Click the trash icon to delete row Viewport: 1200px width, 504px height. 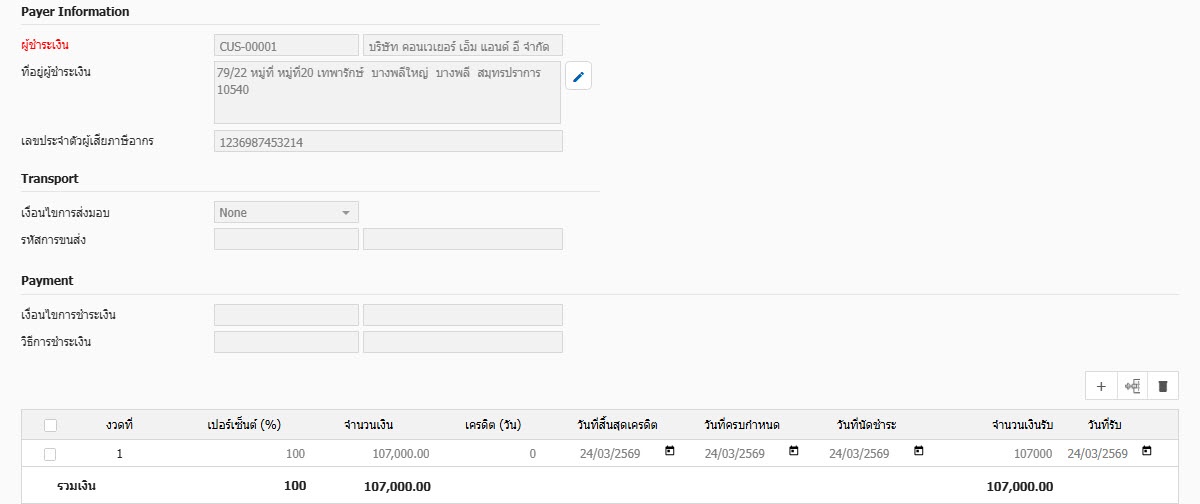point(1163,386)
